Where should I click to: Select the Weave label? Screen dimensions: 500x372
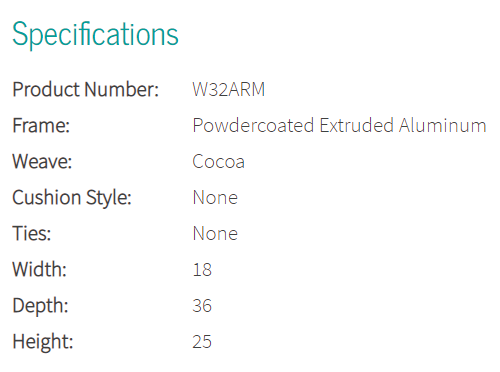[x=42, y=162]
